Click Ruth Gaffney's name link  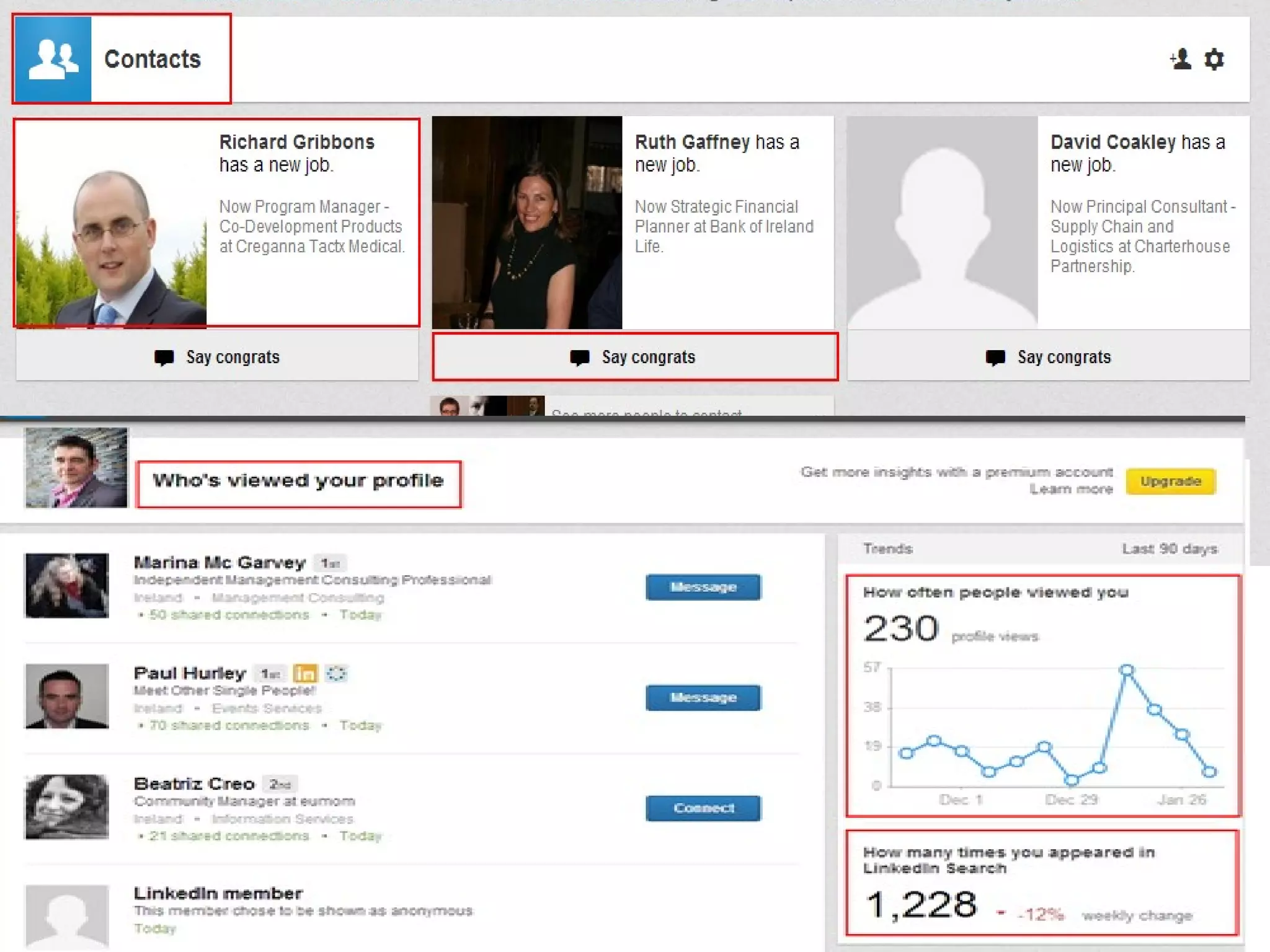click(x=692, y=143)
